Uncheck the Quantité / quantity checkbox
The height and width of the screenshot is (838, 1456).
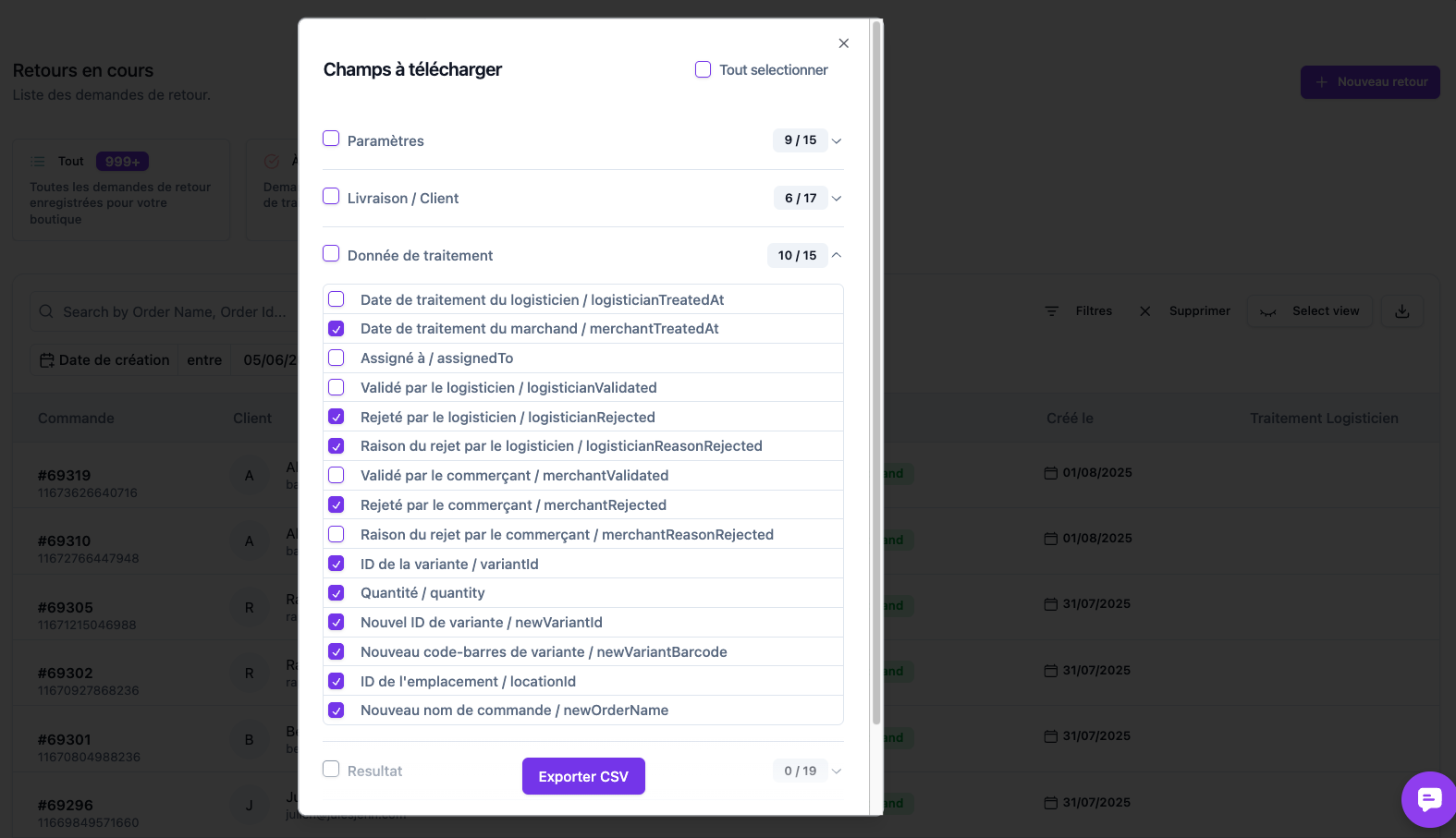click(x=336, y=593)
